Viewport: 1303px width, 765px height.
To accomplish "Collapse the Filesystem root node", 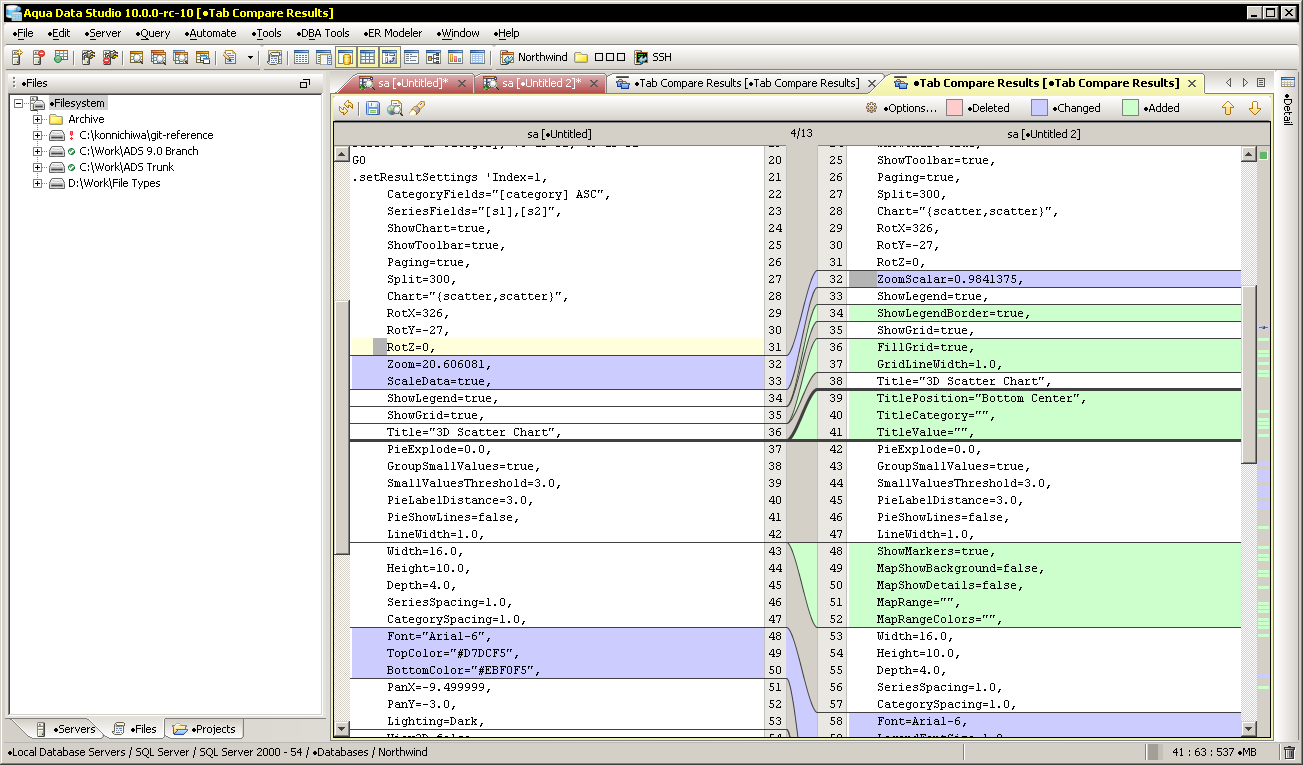I will tap(19, 103).
